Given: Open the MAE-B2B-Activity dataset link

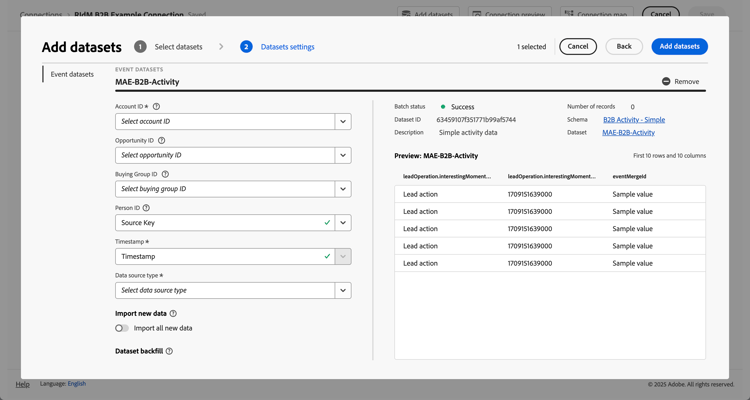Looking at the screenshot, I should [x=628, y=132].
